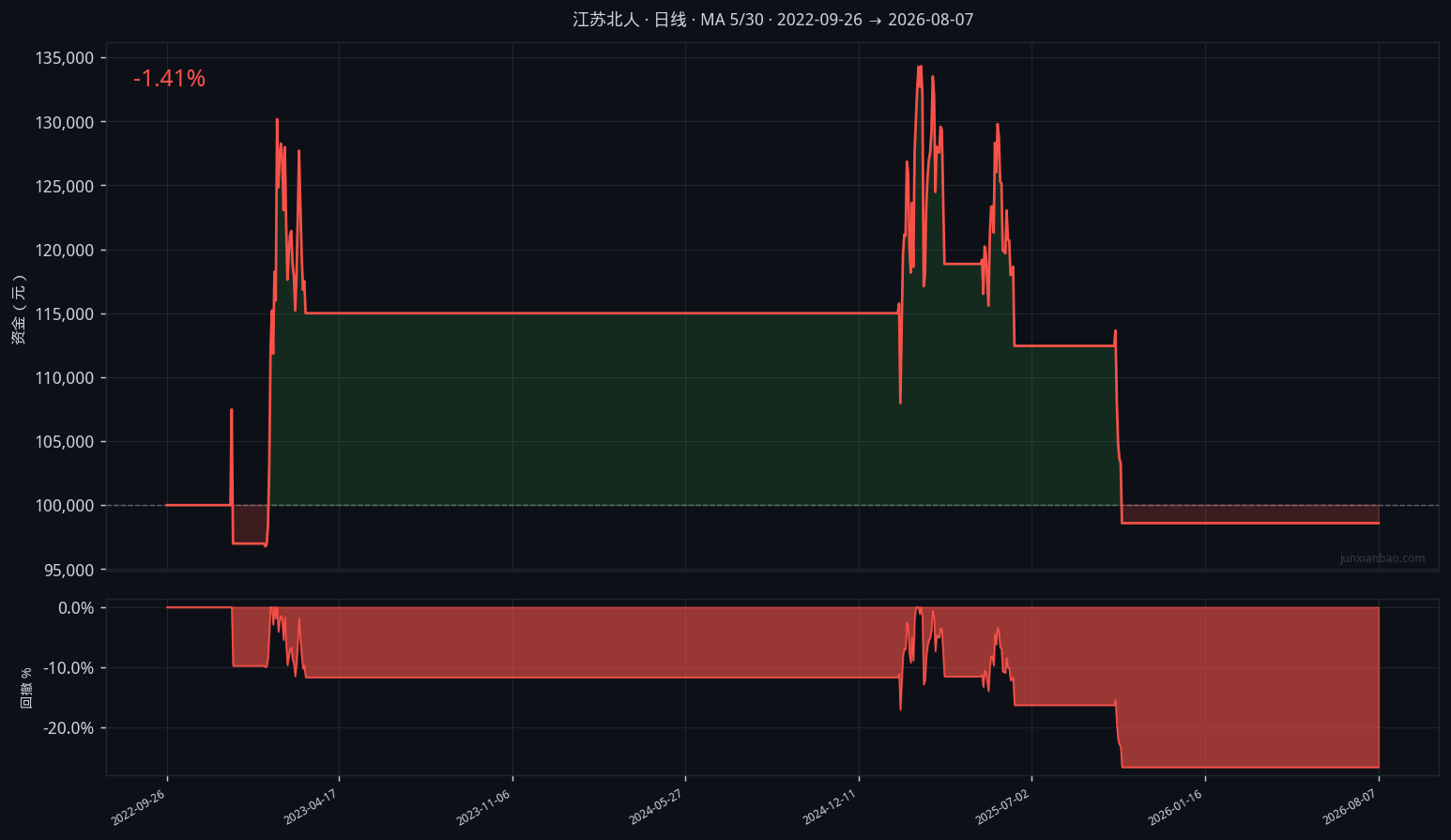Click the 95,000 y-axis tick label

(69, 570)
